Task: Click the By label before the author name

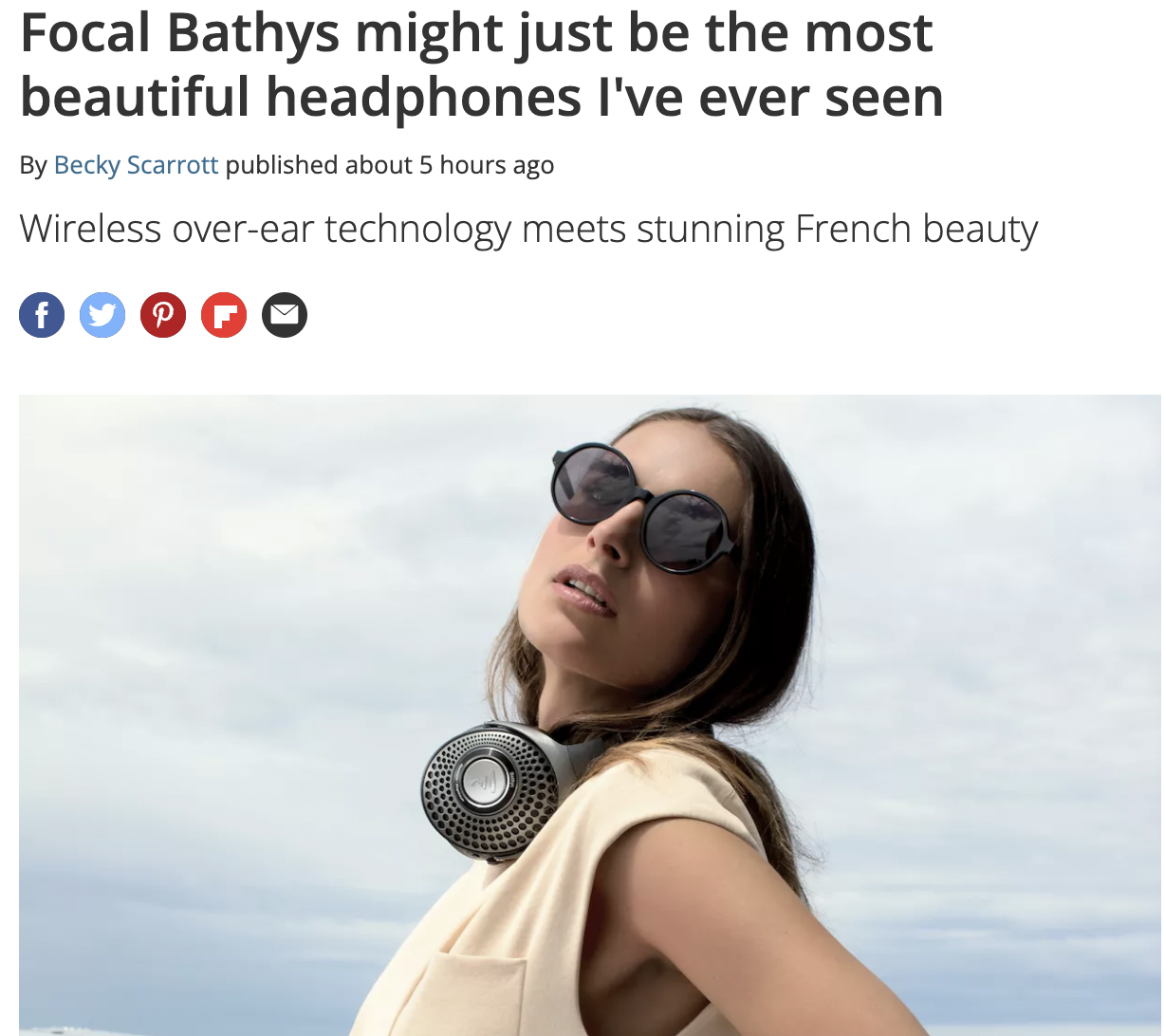Action: pos(33,166)
